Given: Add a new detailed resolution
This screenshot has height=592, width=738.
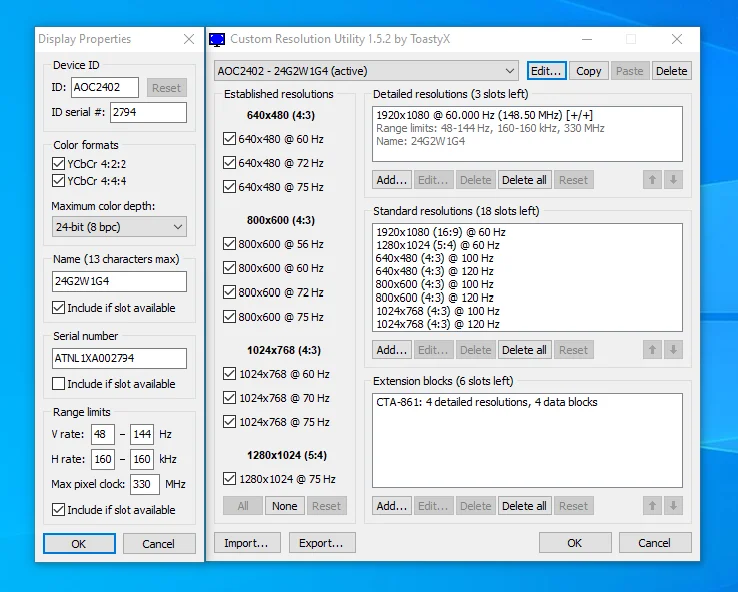Looking at the screenshot, I should click(392, 180).
